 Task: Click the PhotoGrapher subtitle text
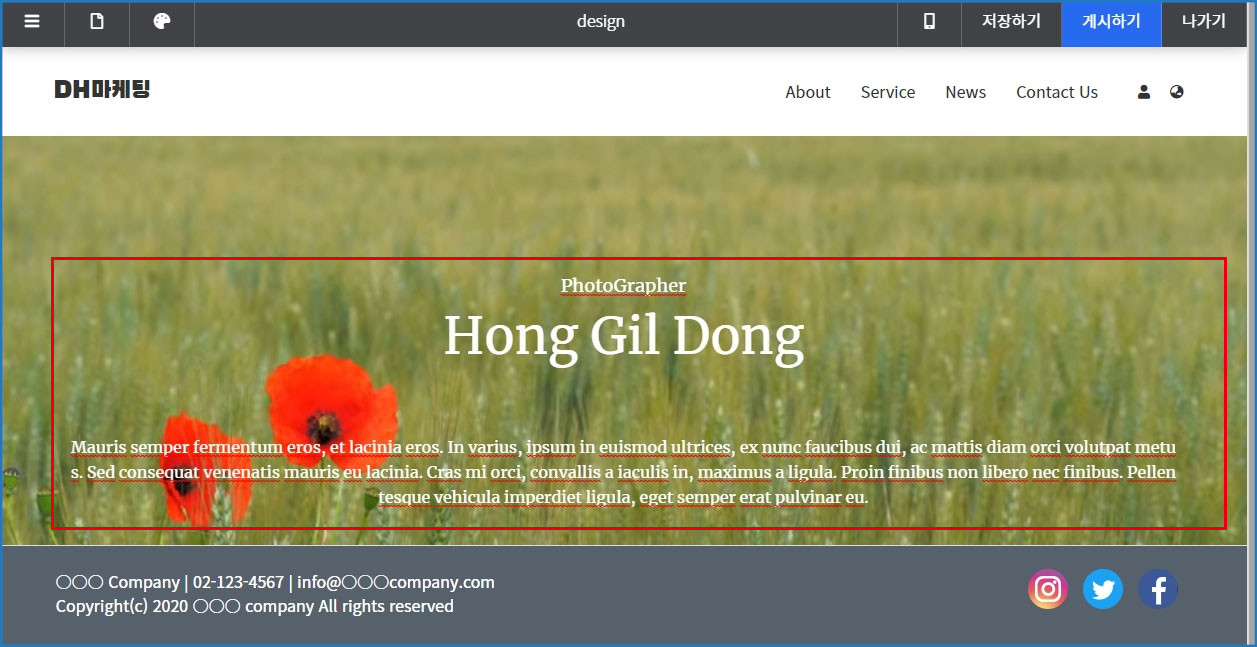pos(623,286)
